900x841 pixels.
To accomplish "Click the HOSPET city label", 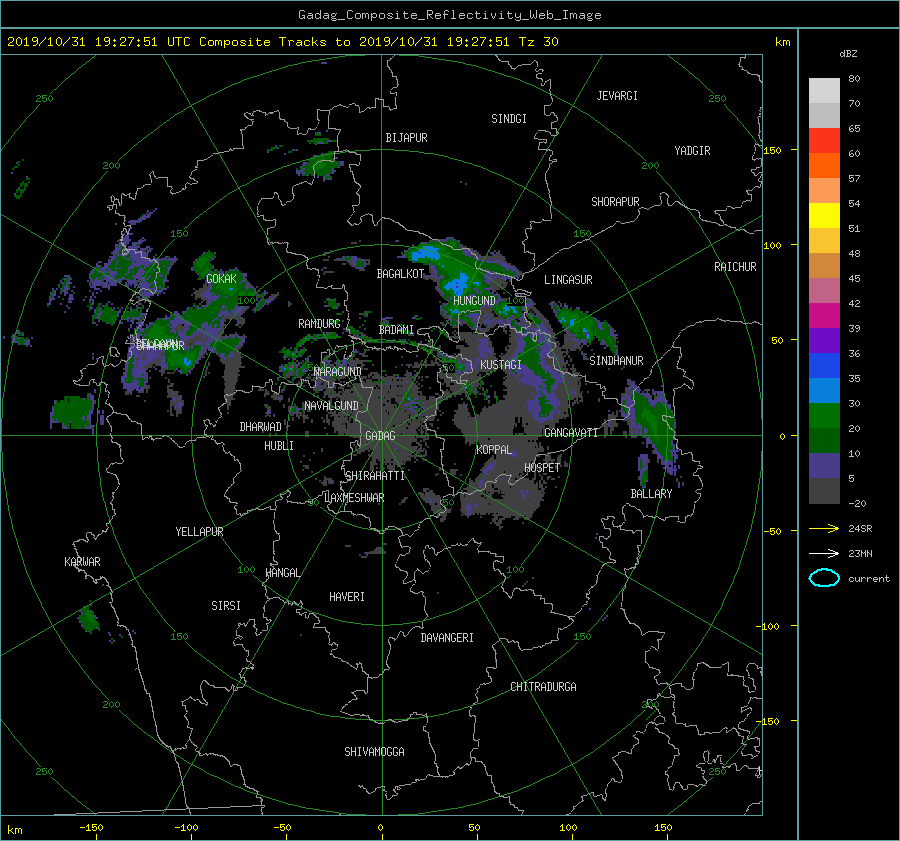I will coord(542,468).
